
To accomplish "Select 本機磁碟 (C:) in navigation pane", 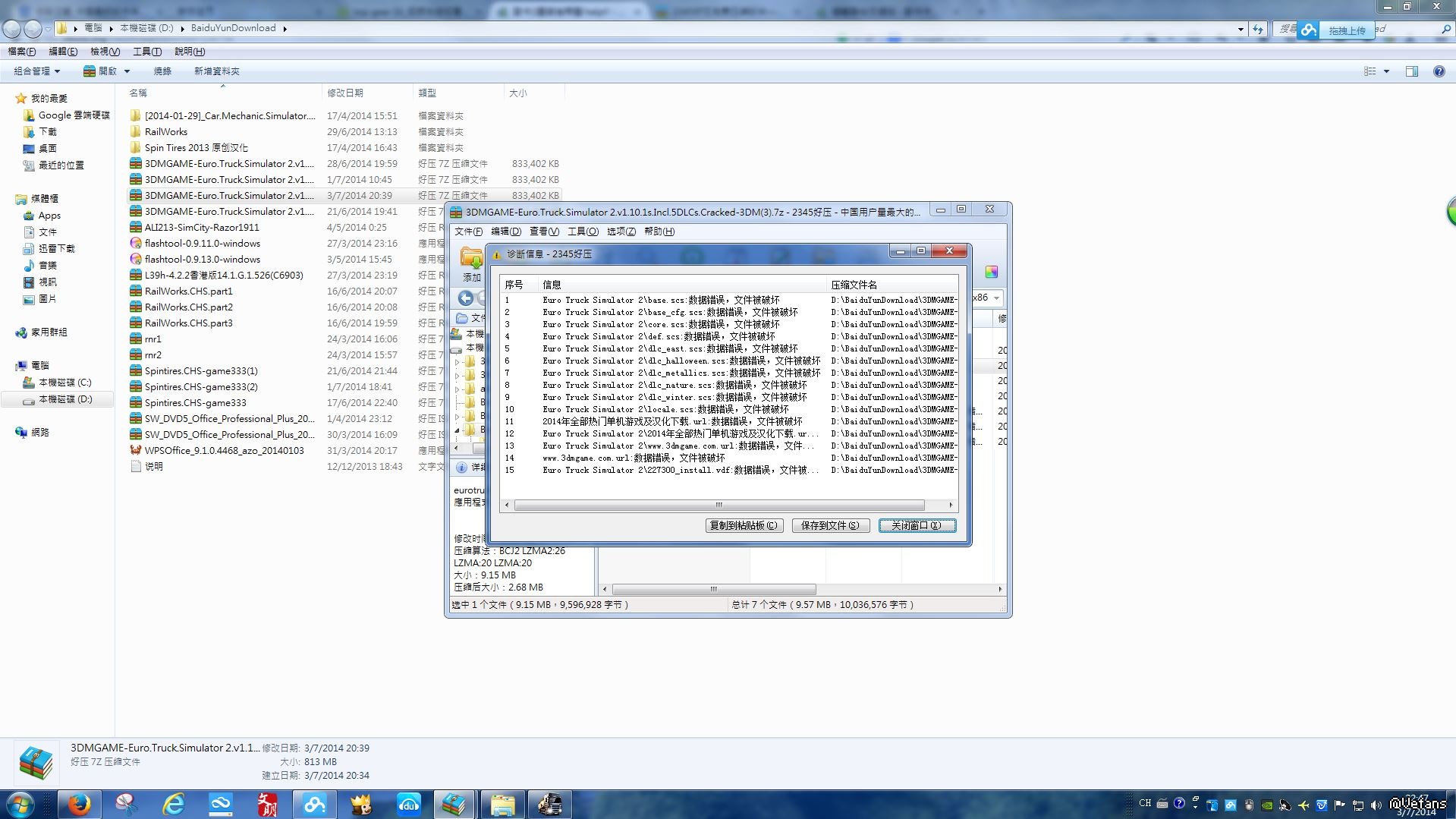I will 64,383.
